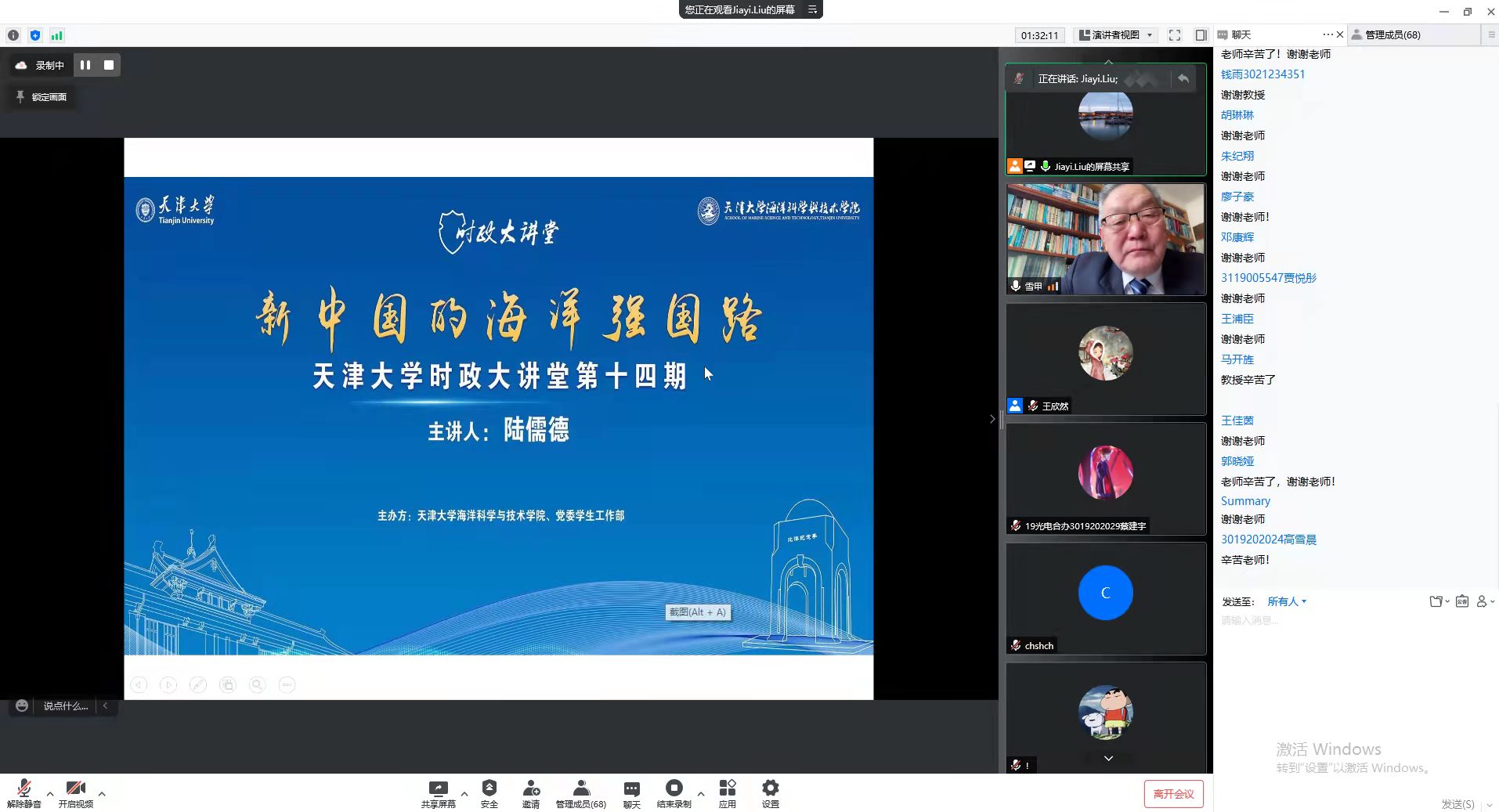The height and width of the screenshot is (812, 1499).
Task: Click sender name 胡琳琳 in chat
Action: (x=1237, y=115)
